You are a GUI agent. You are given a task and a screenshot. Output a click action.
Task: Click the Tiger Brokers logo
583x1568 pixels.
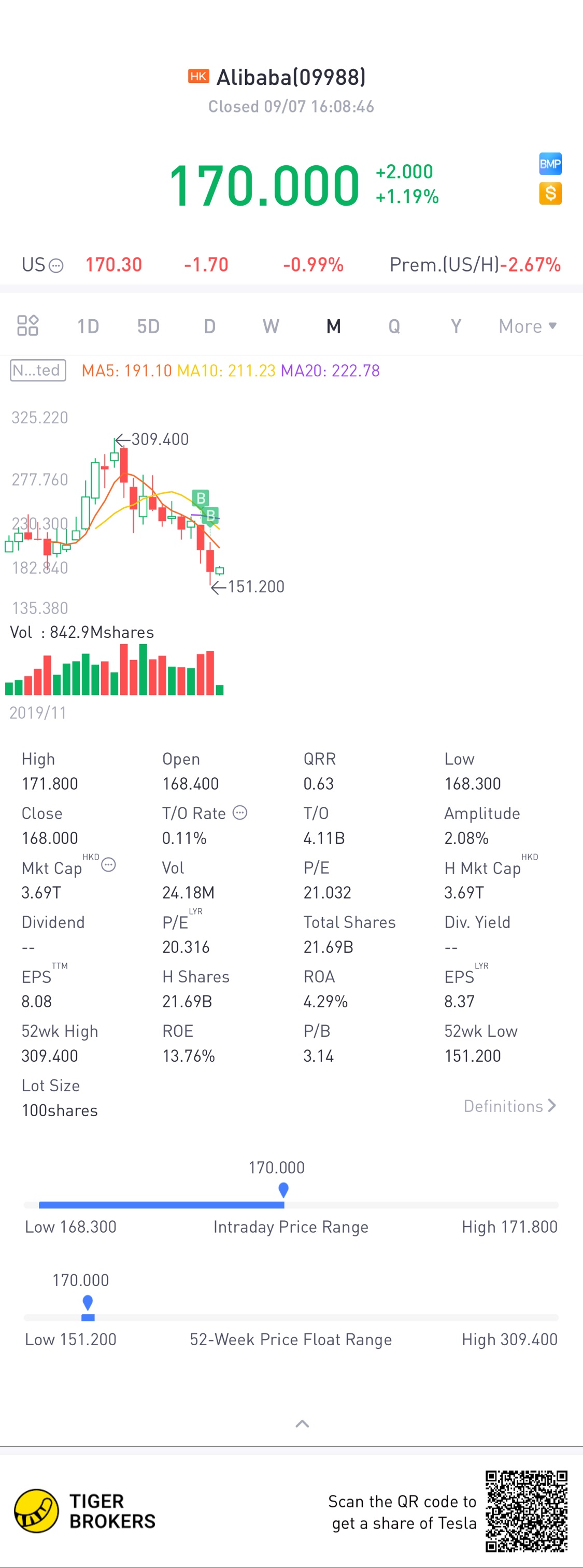[36, 1511]
